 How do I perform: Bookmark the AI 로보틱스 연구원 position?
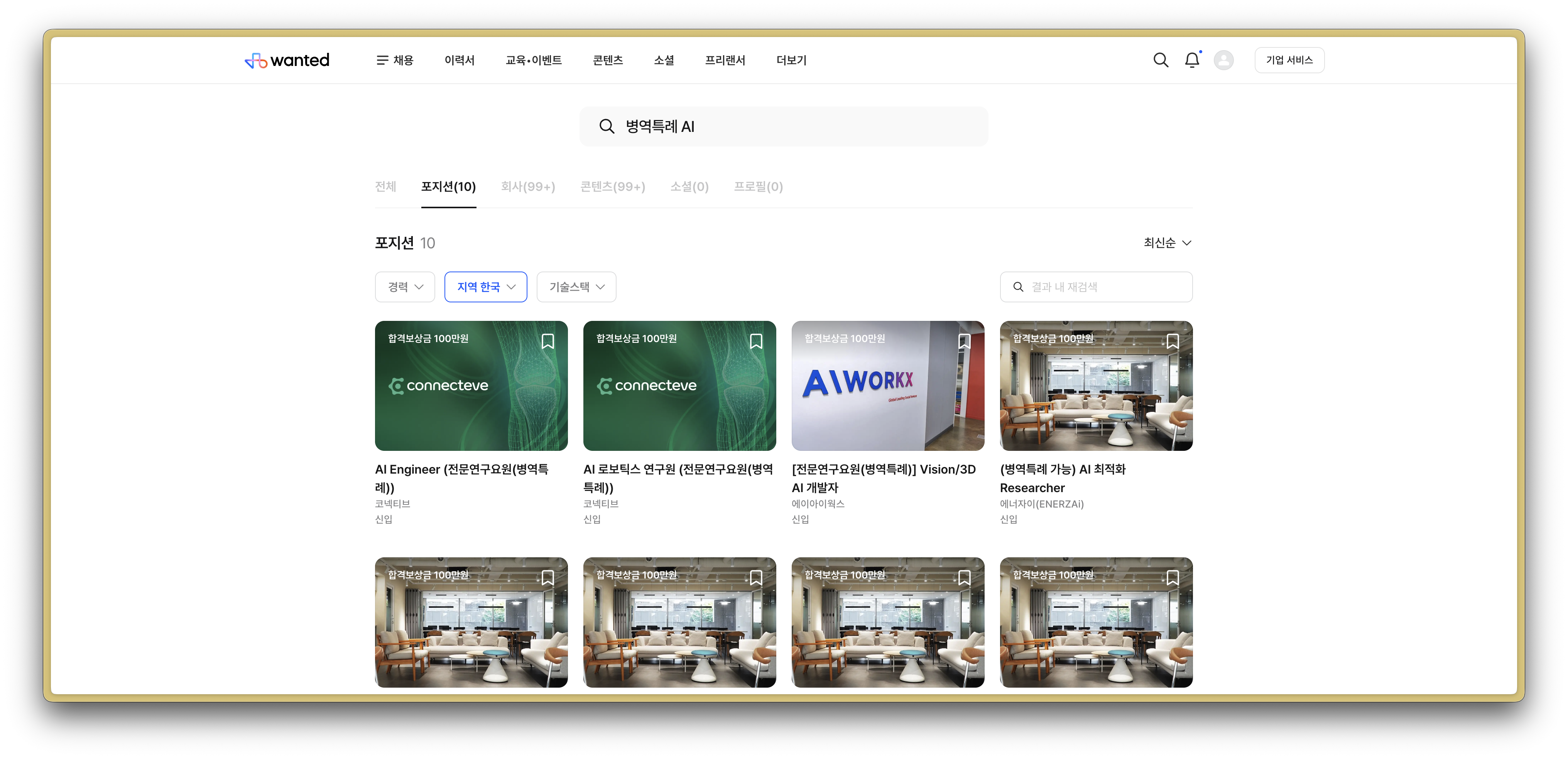pos(755,341)
